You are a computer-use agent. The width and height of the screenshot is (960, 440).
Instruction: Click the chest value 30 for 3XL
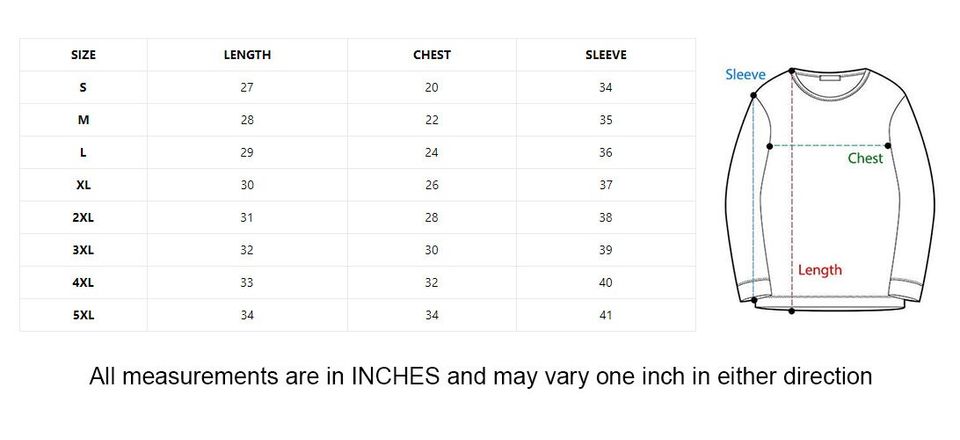pos(432,250)
